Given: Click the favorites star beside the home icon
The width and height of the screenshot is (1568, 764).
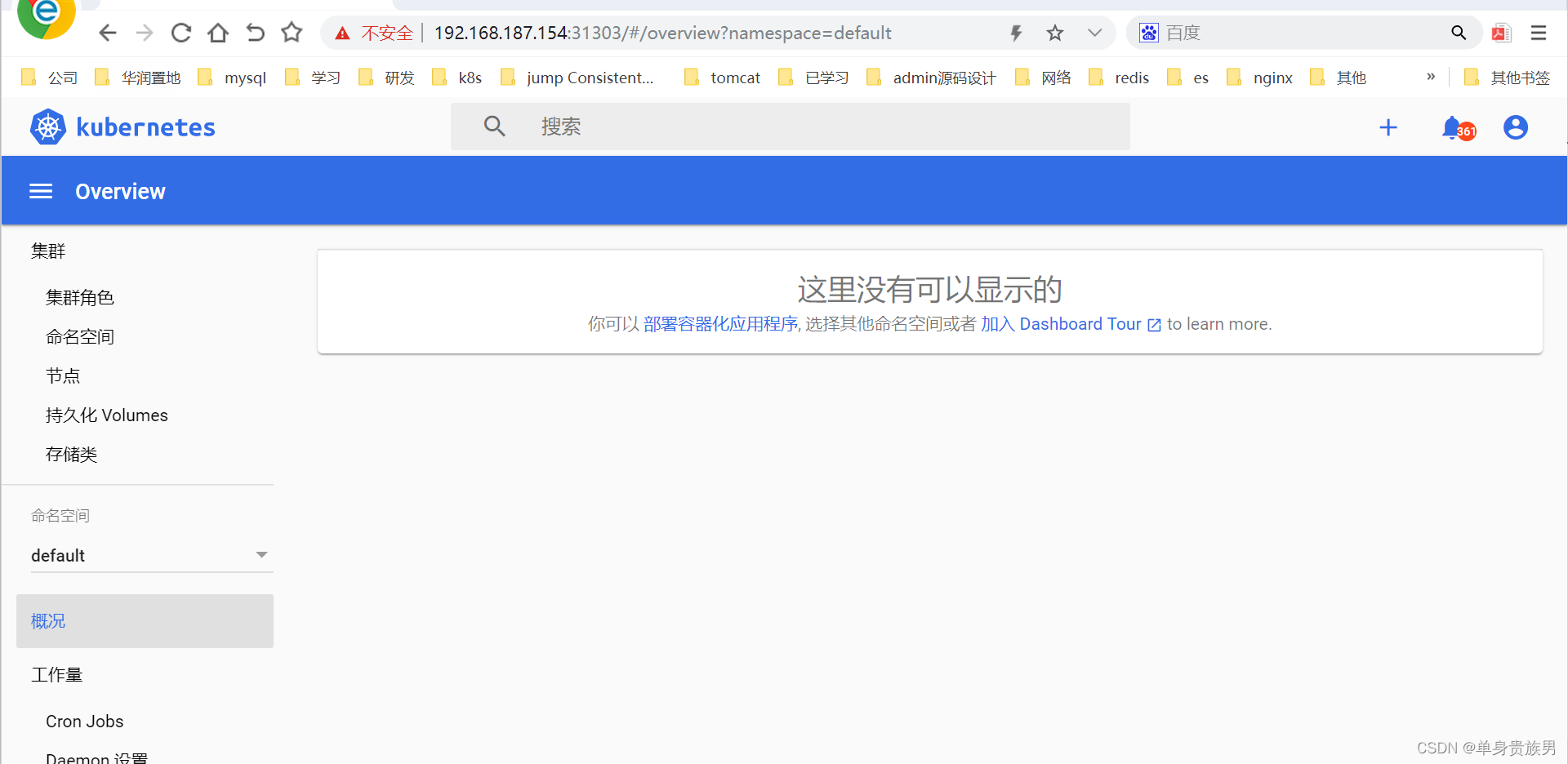Looking at the screenshot, I should [x=292, y=33].
